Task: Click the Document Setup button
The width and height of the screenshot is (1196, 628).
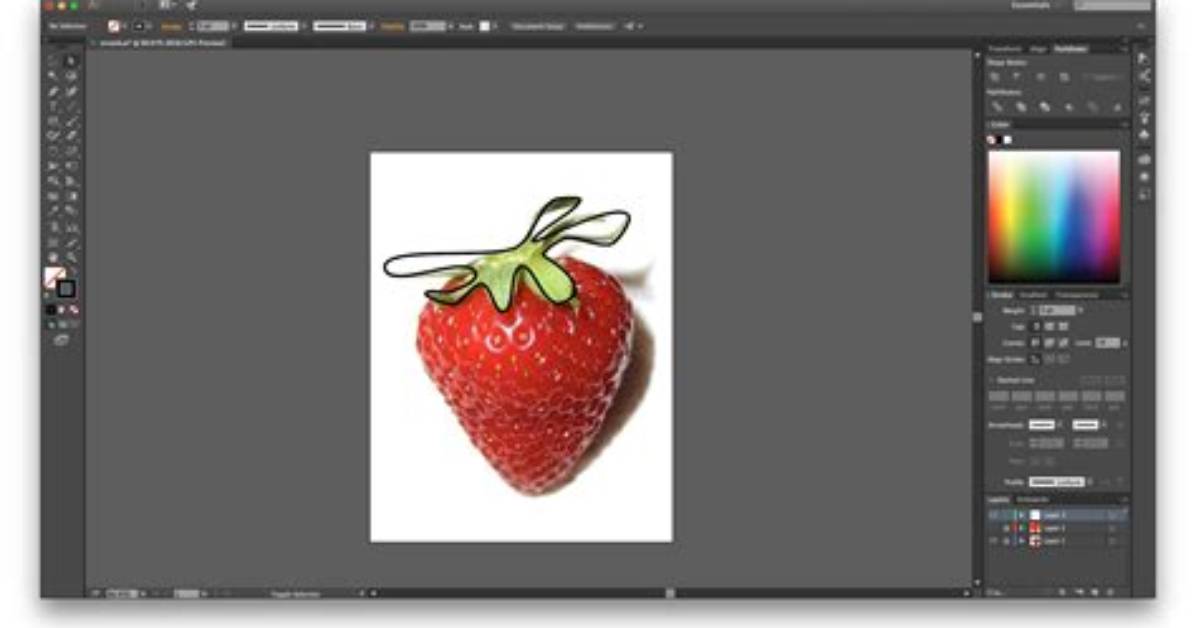Action: [x=538, y=26]
